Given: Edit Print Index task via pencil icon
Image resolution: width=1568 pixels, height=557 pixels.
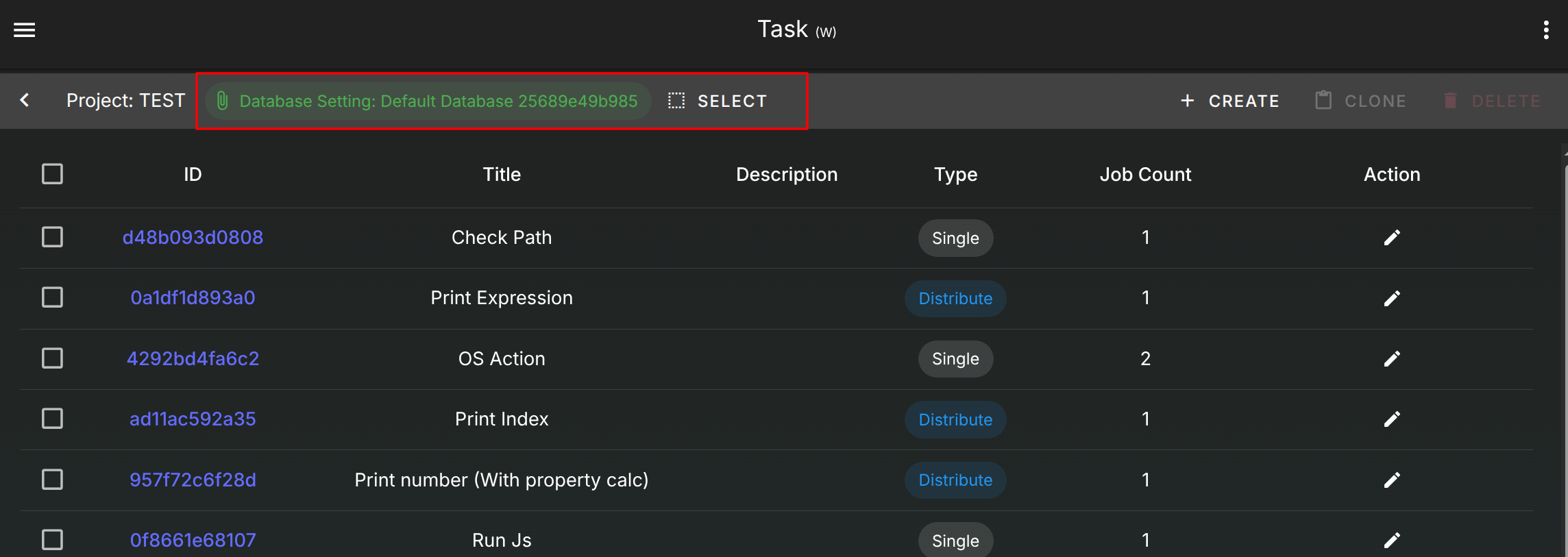Looking at the screenshot, I should click(x=1391, y=419).
